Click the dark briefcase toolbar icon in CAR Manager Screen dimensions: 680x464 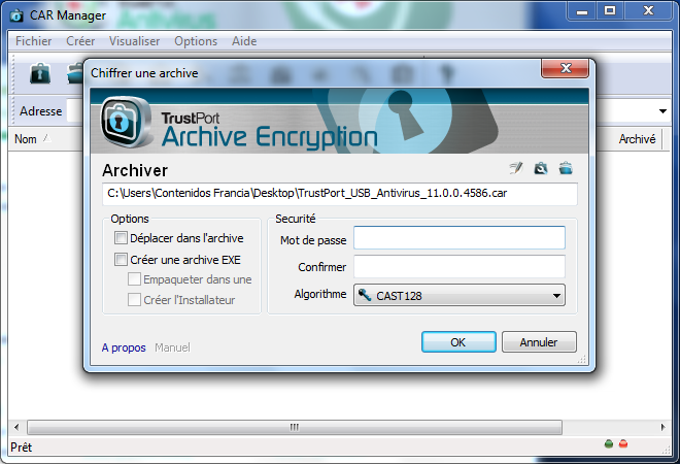point(40,74)
